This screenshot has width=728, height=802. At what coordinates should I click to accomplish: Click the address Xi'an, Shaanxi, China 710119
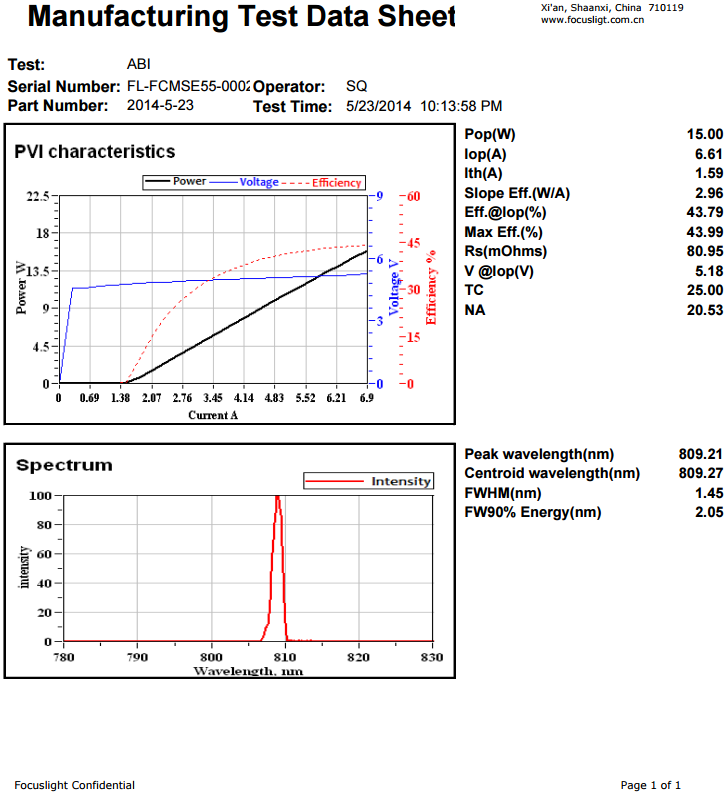click(612, 8)
